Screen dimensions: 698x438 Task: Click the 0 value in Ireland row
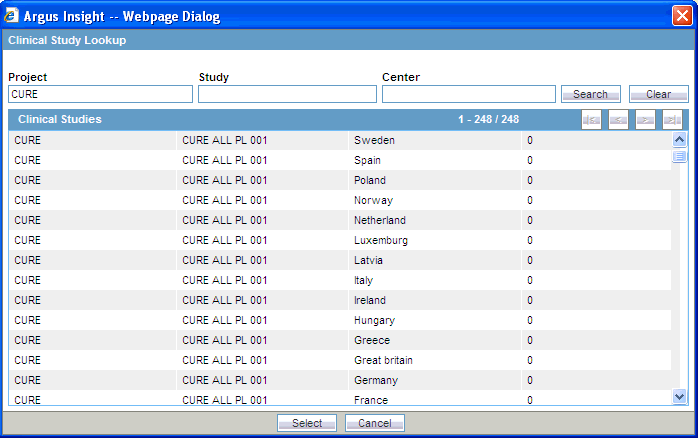pyautogui.click(x=530, y=300)
